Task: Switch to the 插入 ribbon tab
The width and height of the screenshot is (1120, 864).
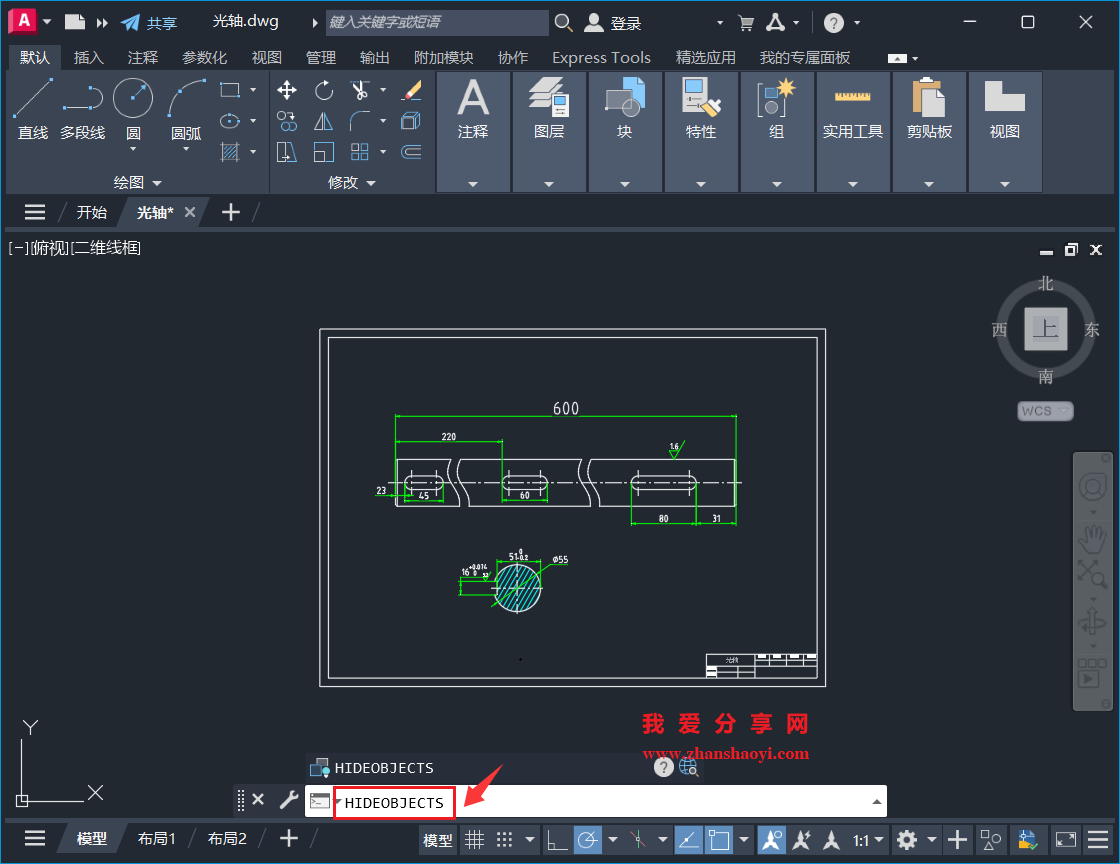Action: pos(89,57)
